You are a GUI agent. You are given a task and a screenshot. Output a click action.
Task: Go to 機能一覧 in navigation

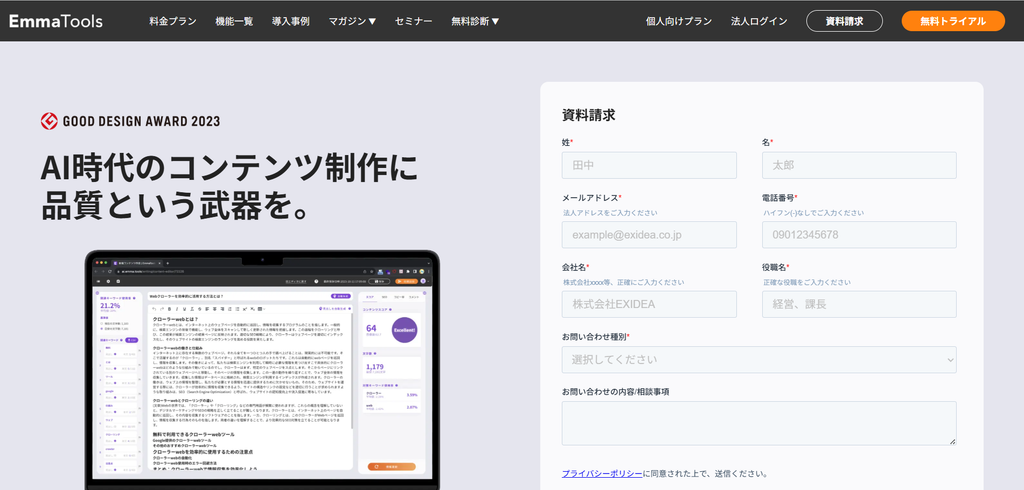234,21
